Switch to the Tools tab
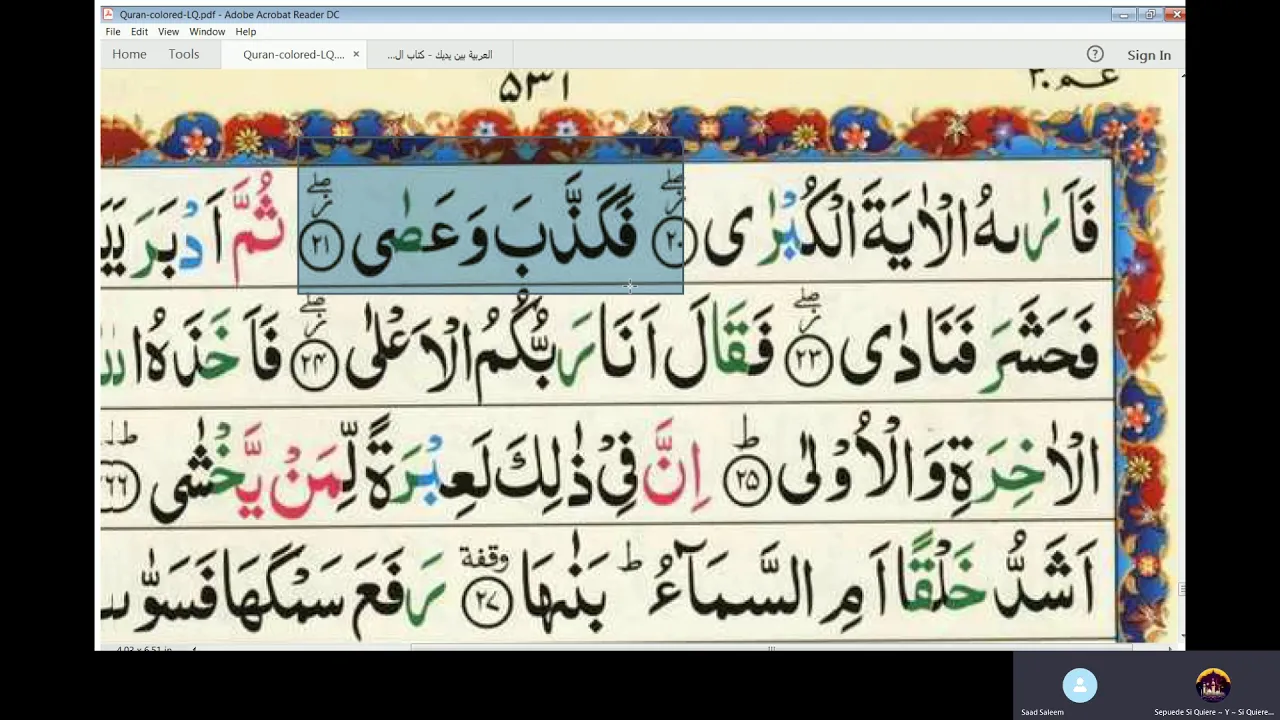Screen dimensions: 1280x720 [184, 54]
